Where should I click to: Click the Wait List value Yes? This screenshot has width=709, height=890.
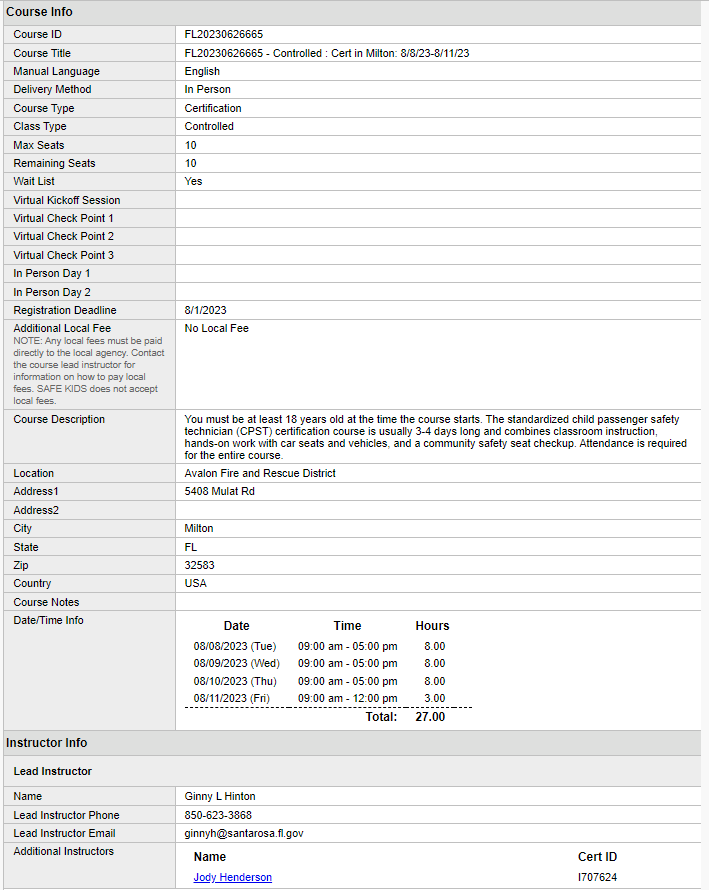pos(193,181)
